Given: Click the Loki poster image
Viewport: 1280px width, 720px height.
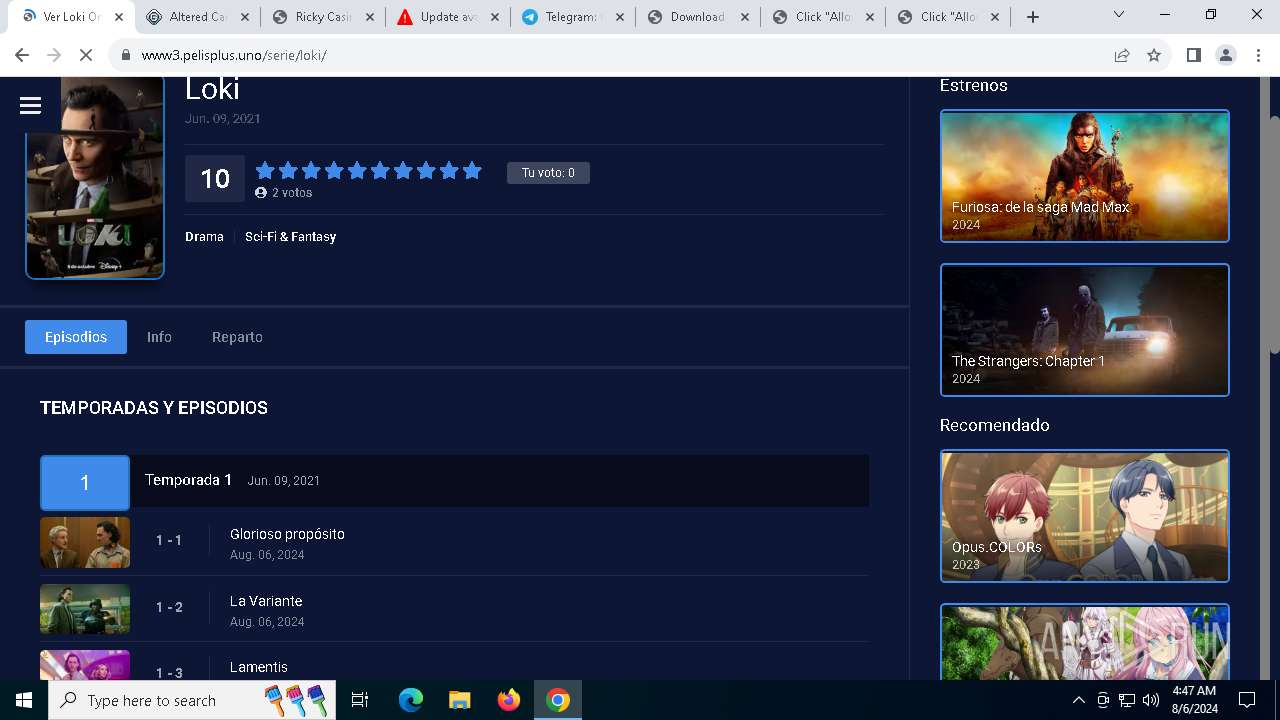Looking at the screenshot, I should tap(95, 178).
